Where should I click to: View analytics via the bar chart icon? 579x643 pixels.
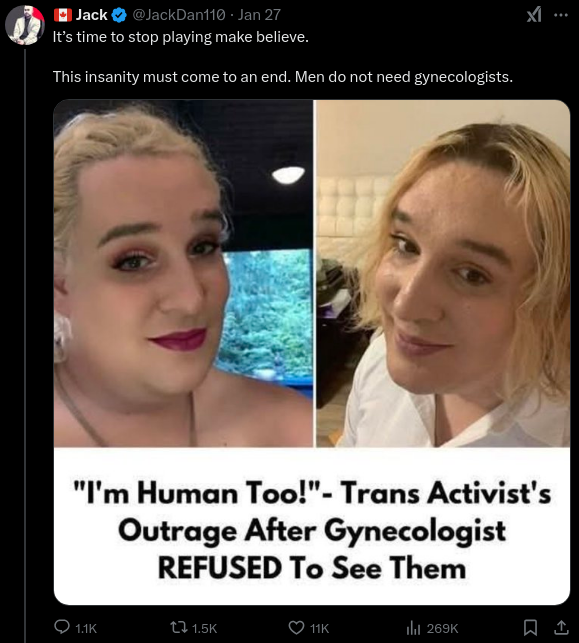click(413, 627)
